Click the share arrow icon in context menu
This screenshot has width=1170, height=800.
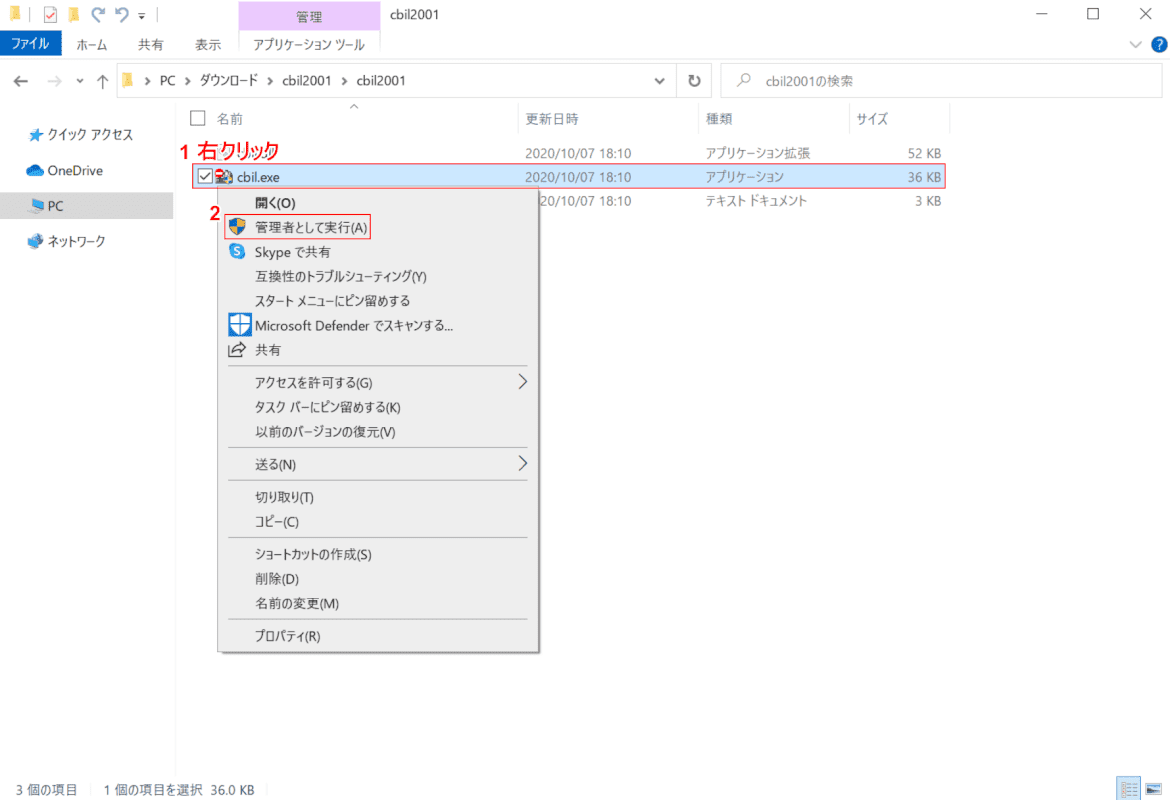[x=237, y=349]
